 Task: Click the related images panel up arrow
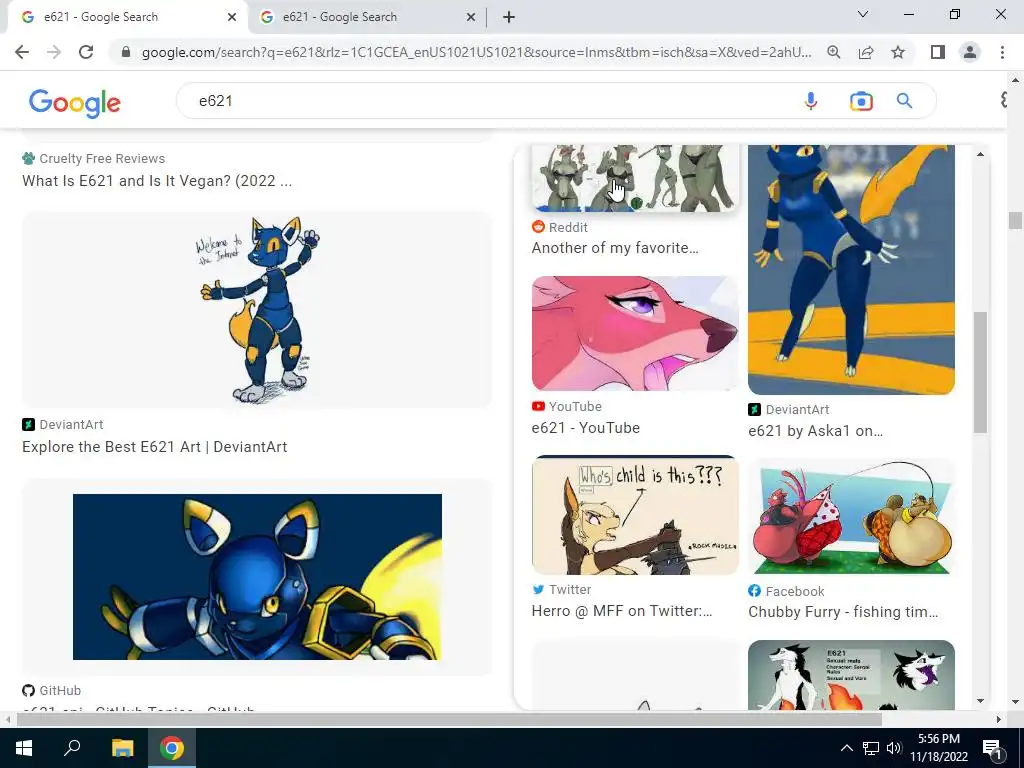[x=980, y=154]
